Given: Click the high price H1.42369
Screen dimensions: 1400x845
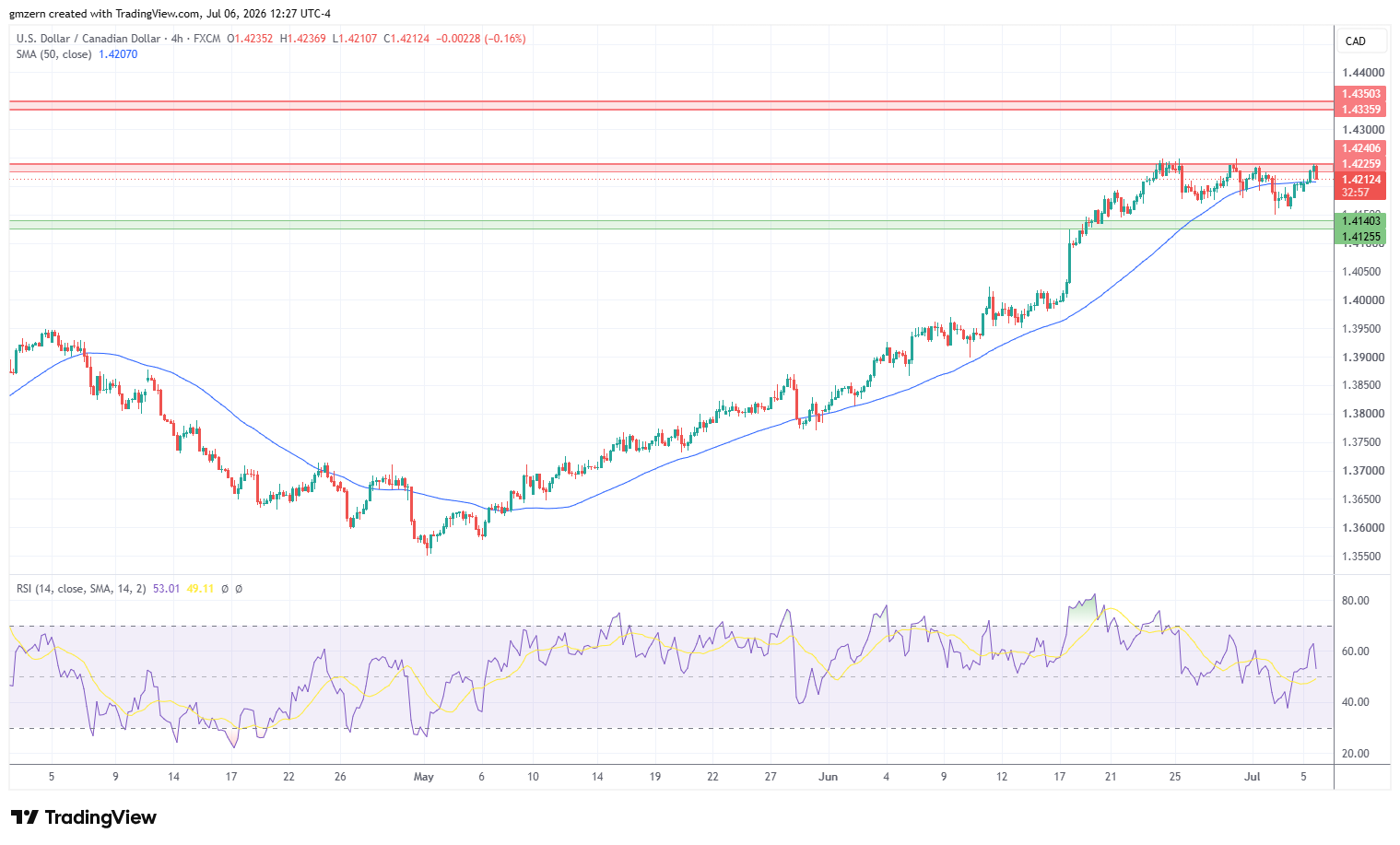Looking at the screenshot, I should (x=302, y=39).
